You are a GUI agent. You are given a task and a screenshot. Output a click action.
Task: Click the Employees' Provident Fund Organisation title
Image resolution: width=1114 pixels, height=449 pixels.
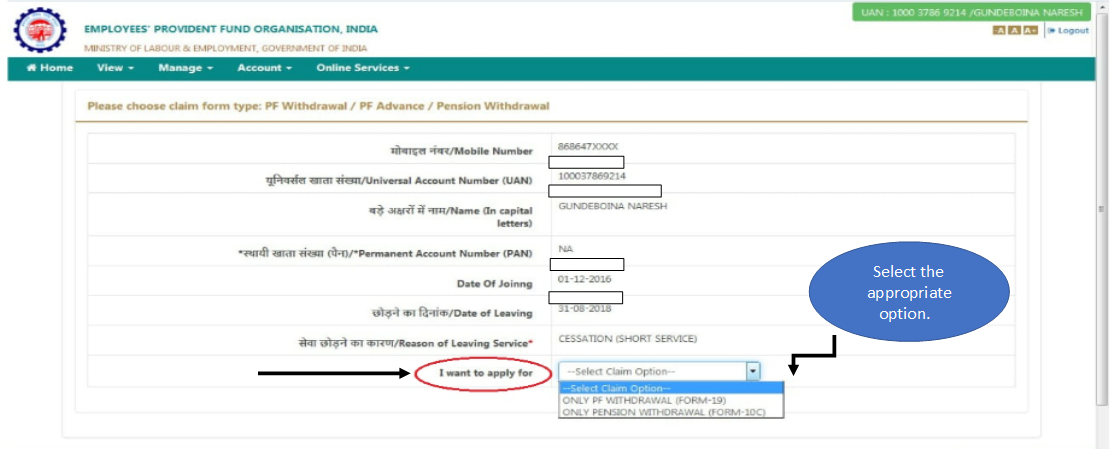click(x=231, y=30)
